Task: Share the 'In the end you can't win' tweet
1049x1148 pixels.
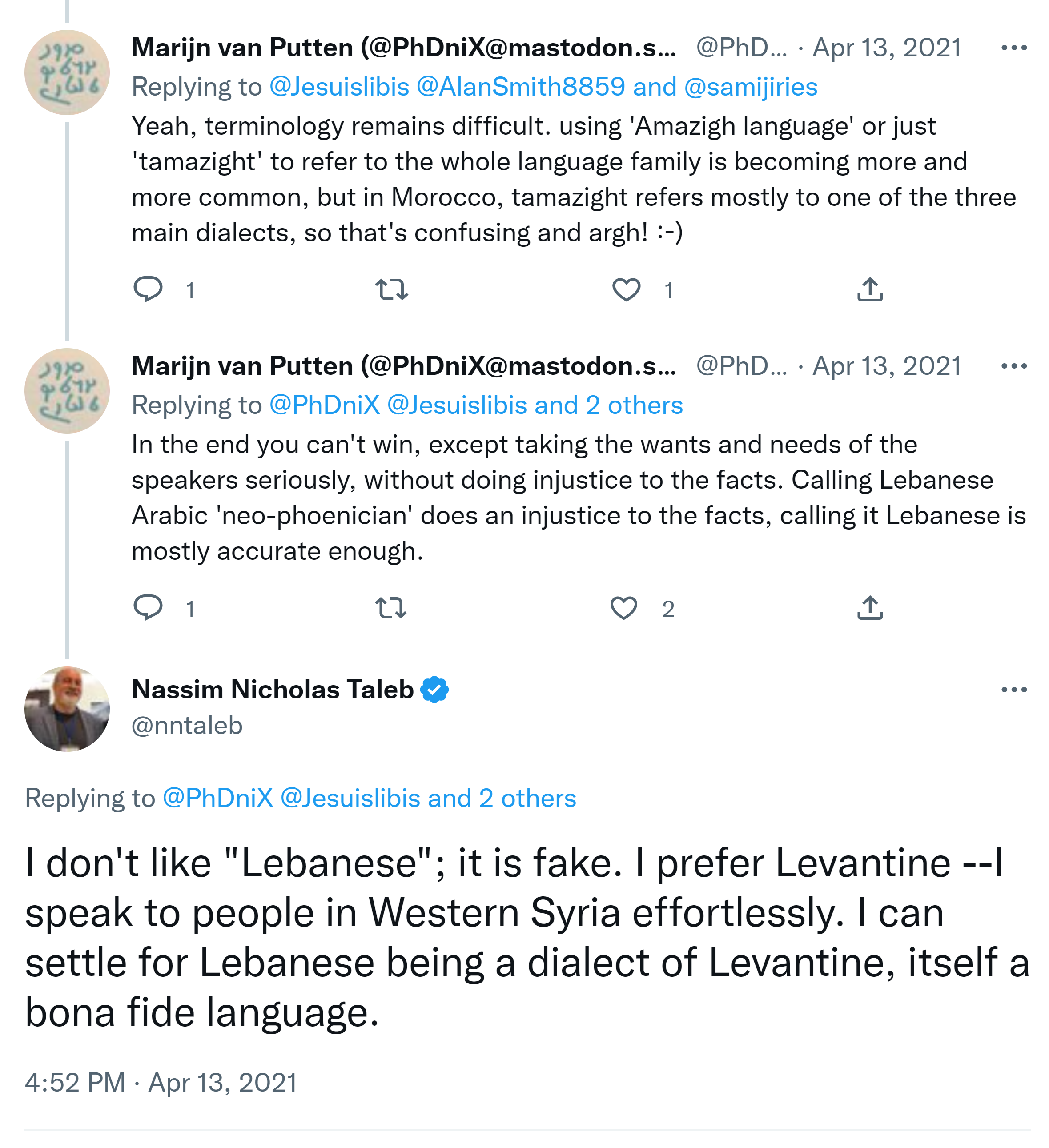Action: pos(870,608)
